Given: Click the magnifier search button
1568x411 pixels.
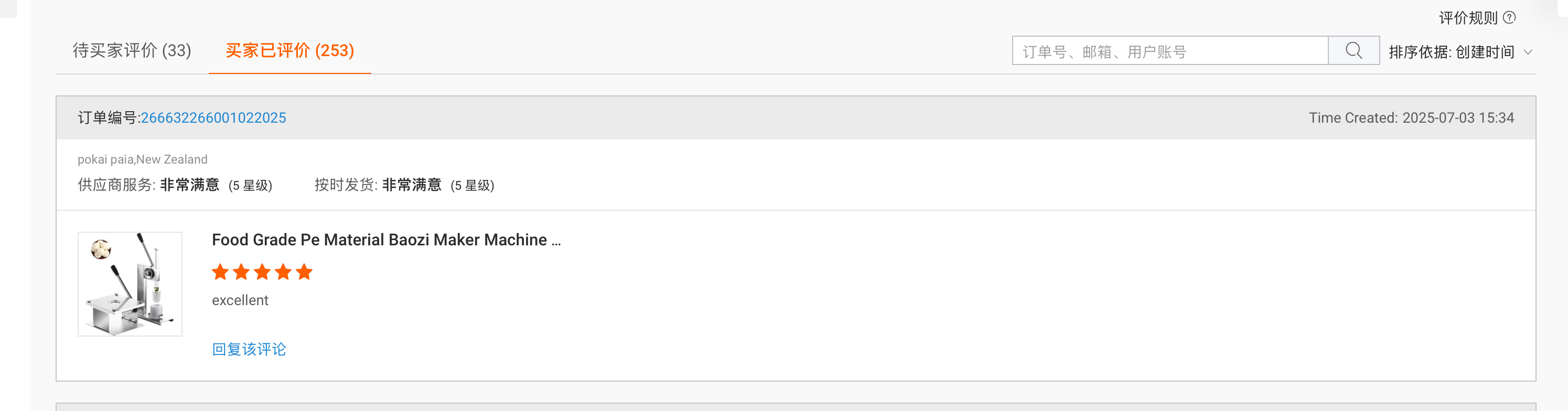Looking at the screenshot, I should (1353, 50).
